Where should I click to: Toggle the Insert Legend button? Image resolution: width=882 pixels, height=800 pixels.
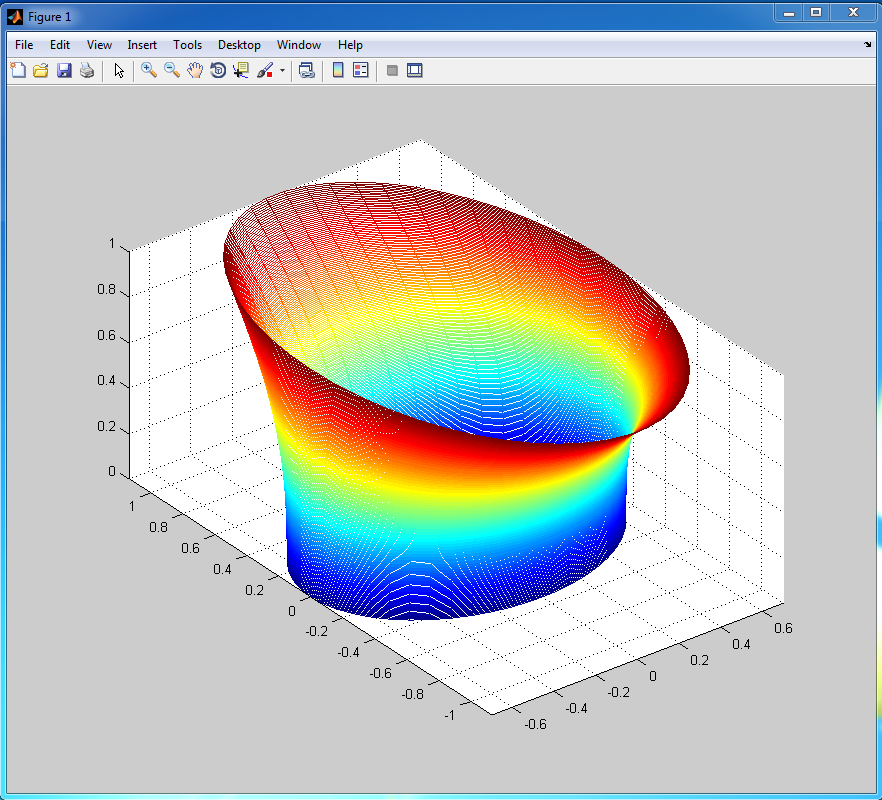[x=361, y=70]
